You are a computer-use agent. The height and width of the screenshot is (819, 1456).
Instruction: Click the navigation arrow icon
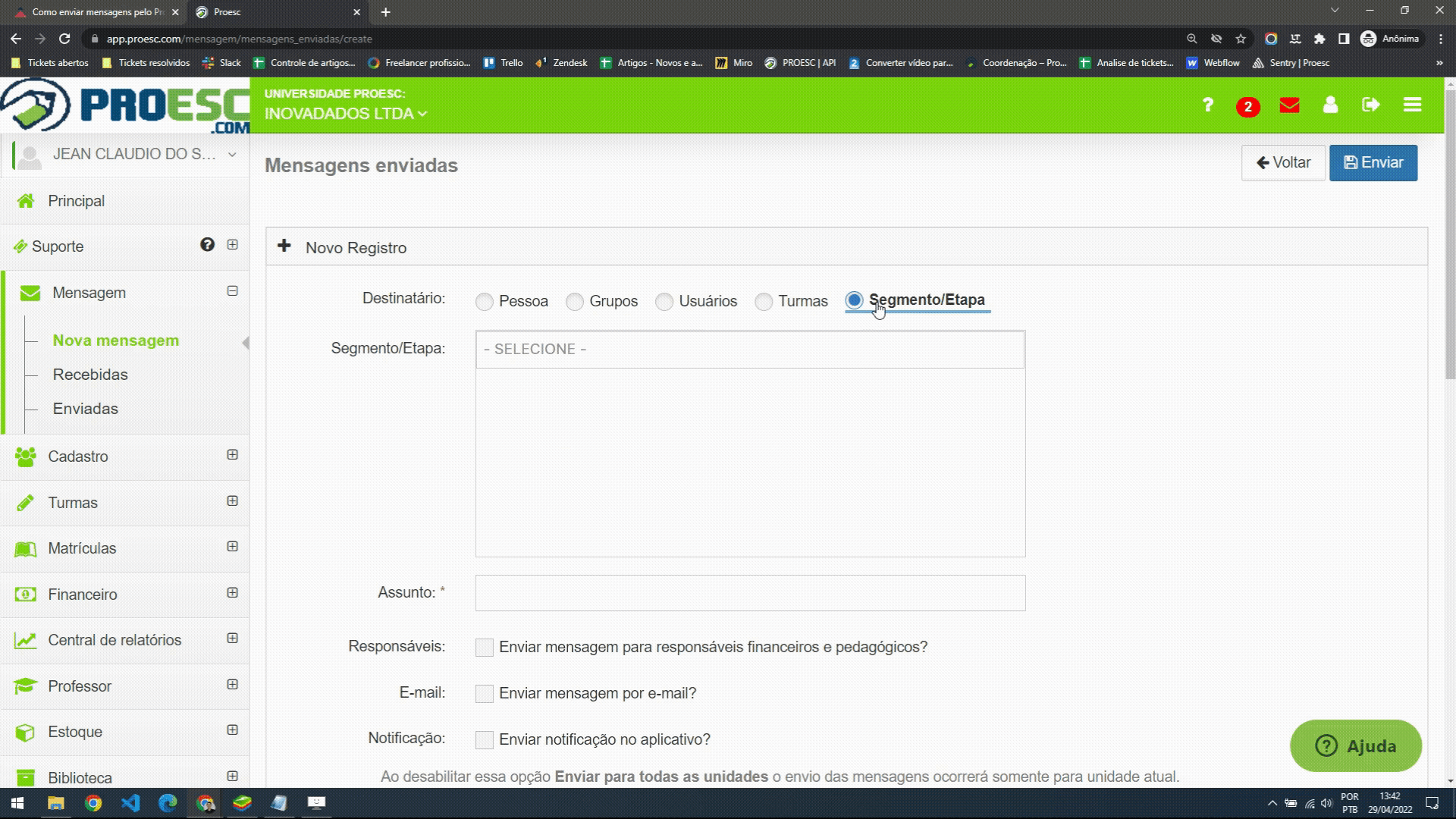tap(15, 38)
